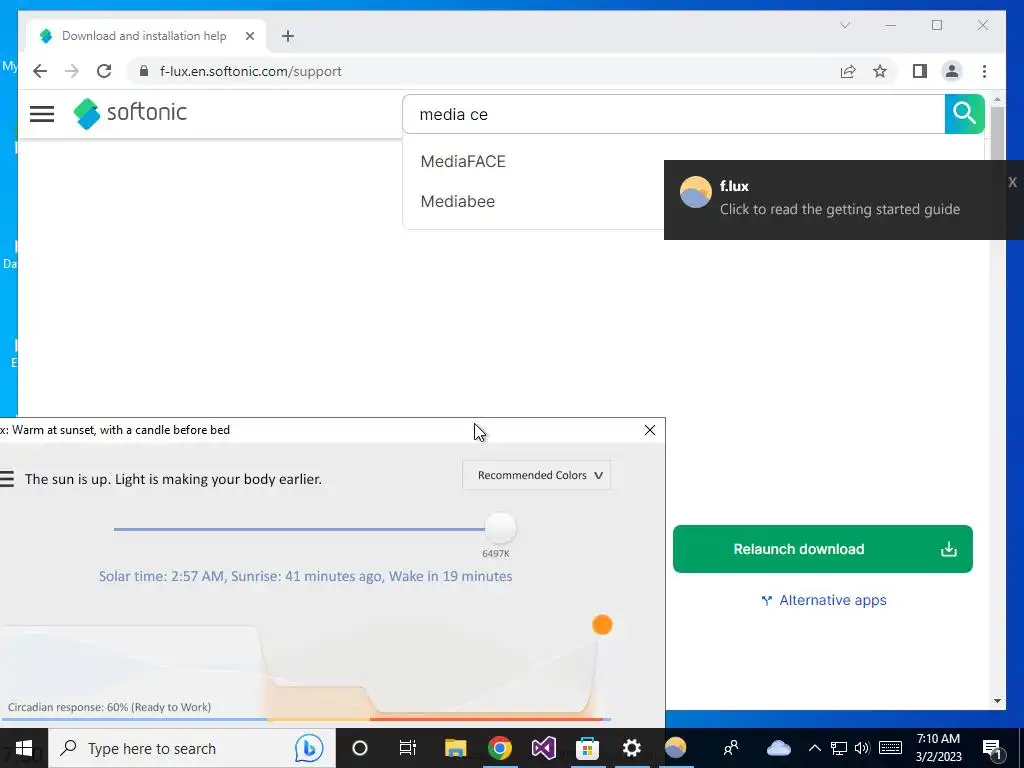1024x768 pixels.
Task: Click the Solar time status text
Action: click(x=305, y=576)
